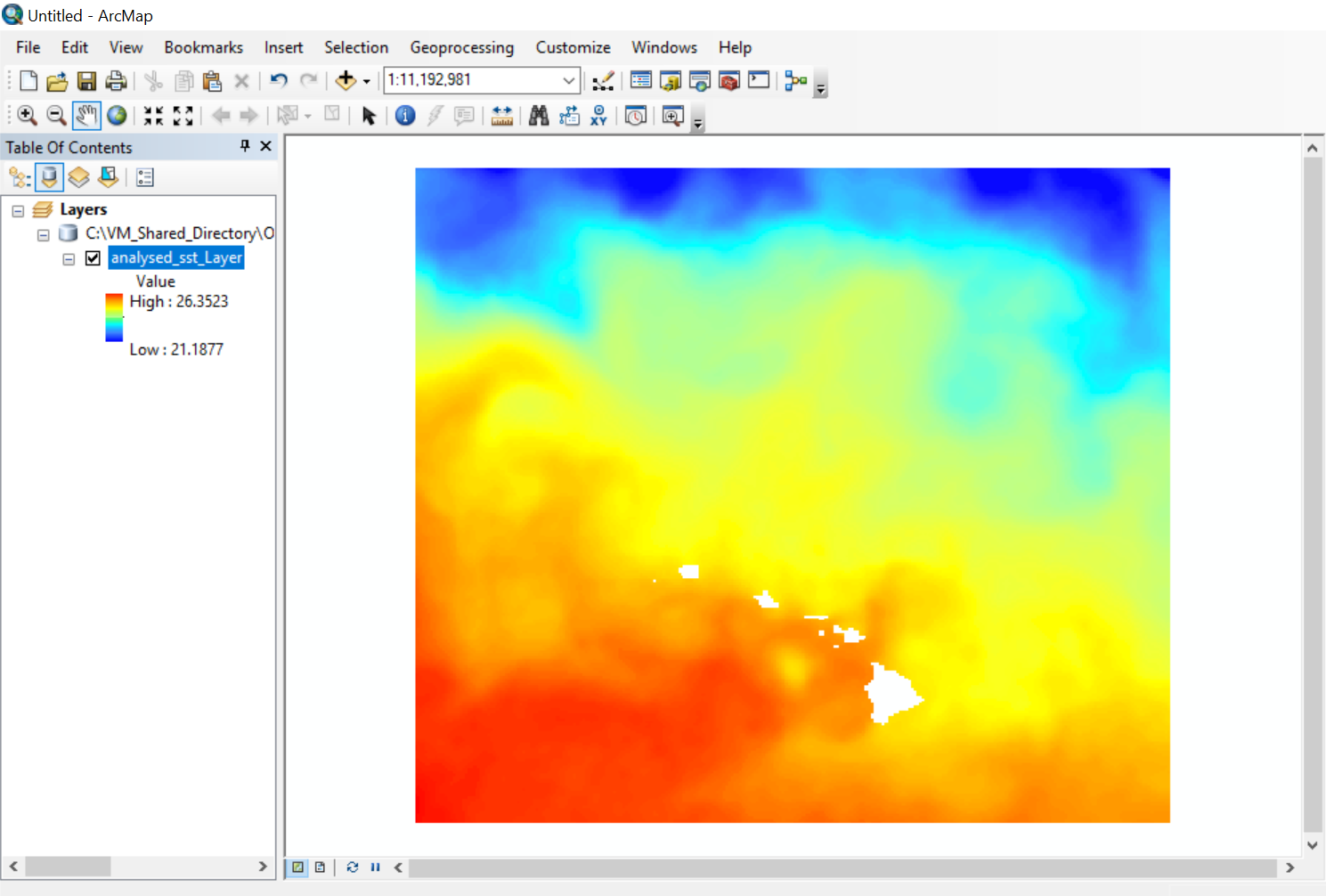Viewport: 1326px width, 896px height.
Task: Click the Full Extent globe icon
Action: click(x=117, y=116)
